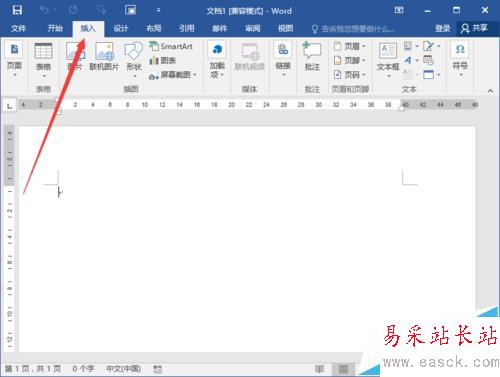This screenshot has height=377, width=500.
Task: Switch to read mode view in status bar
Action: point(319,369)
